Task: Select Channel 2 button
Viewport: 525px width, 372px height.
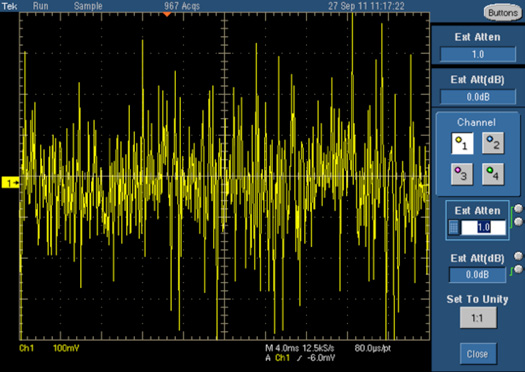Action: 493,143
